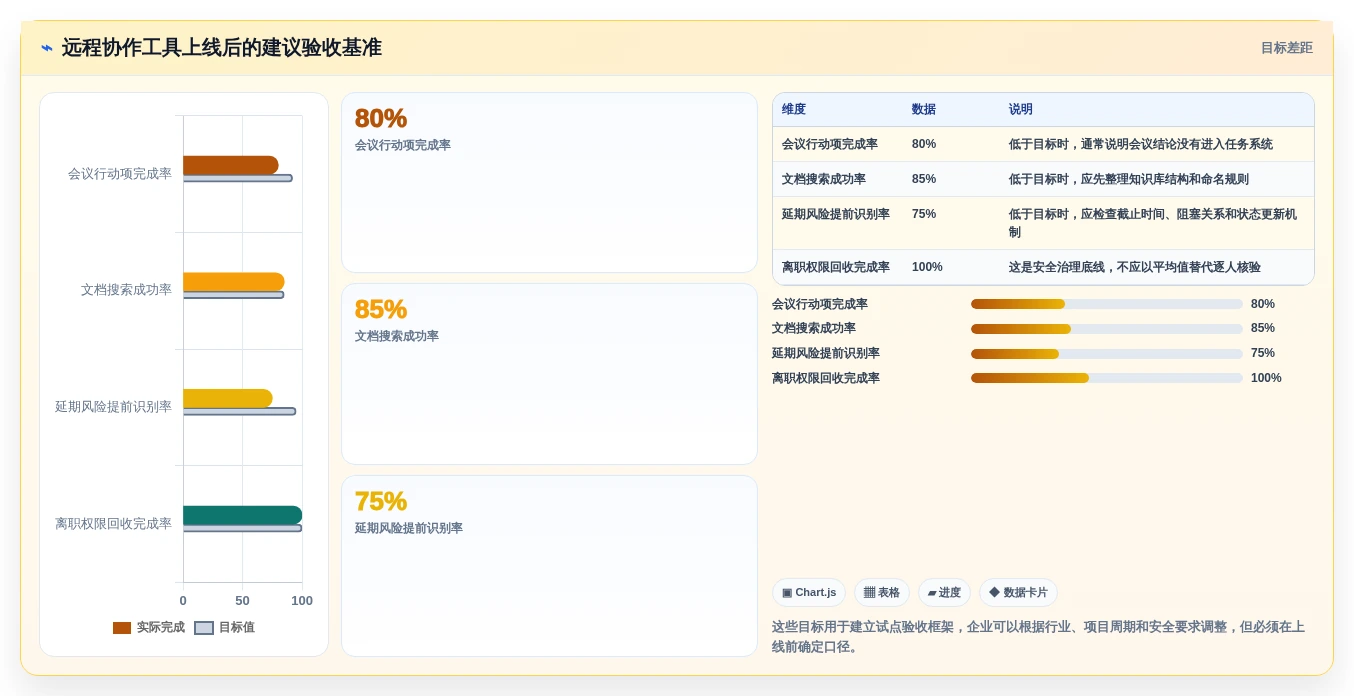
Task: Click the gray target bar for 会议行动项完成率
Action: pyautogui.click(x=238, y=178)
